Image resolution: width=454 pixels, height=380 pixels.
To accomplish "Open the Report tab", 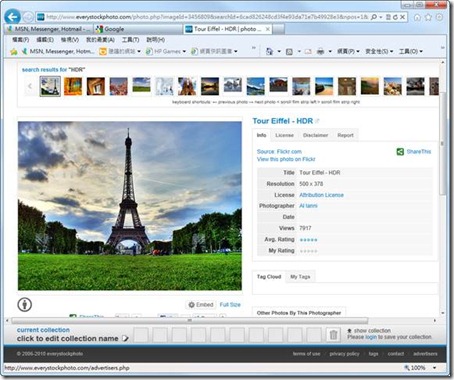I will coord(345,135).
